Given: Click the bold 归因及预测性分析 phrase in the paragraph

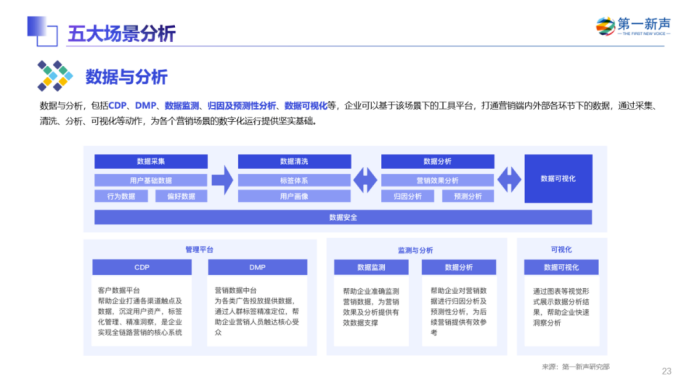Looking at the screenshot, I should click(242, 106).
